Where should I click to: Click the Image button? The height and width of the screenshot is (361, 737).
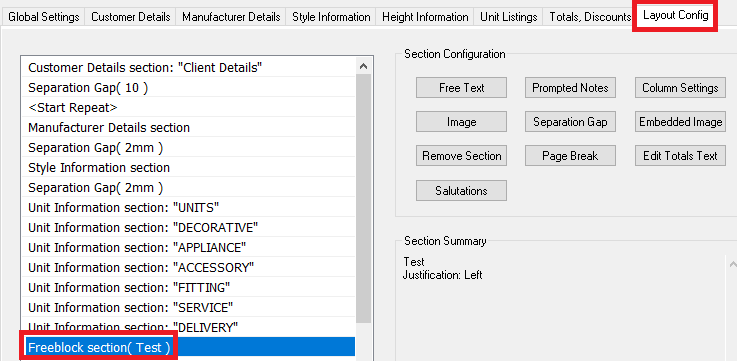461,122
